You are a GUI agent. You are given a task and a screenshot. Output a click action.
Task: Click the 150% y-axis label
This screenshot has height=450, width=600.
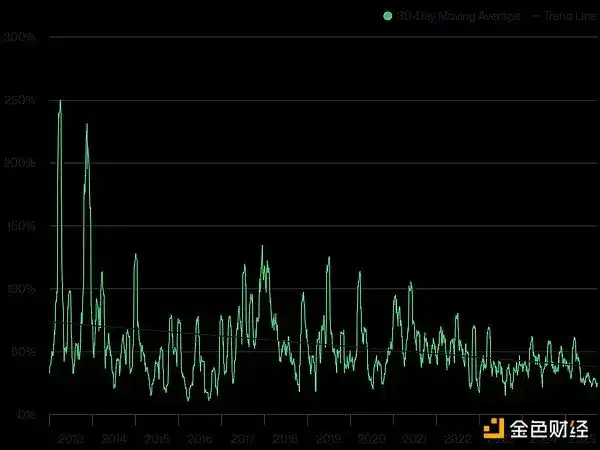(20, 226)
